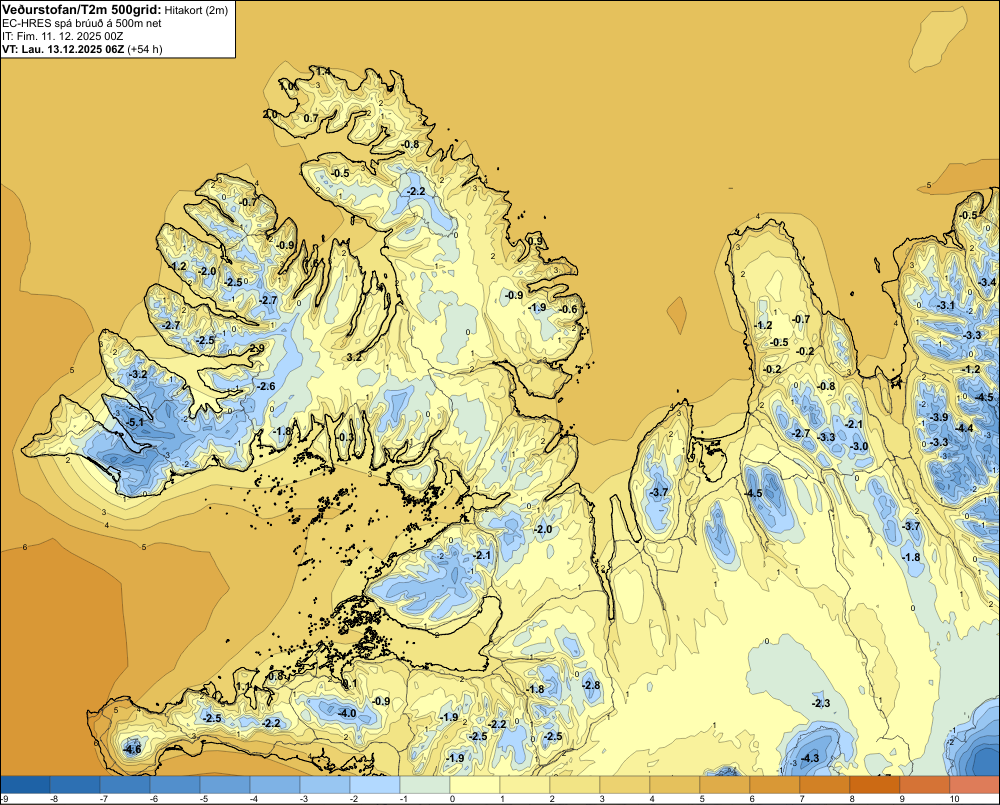Click the 'Hitakort (2m)' subtitle text
Viewport: 1000px width, 805px height.
[195, 10]
